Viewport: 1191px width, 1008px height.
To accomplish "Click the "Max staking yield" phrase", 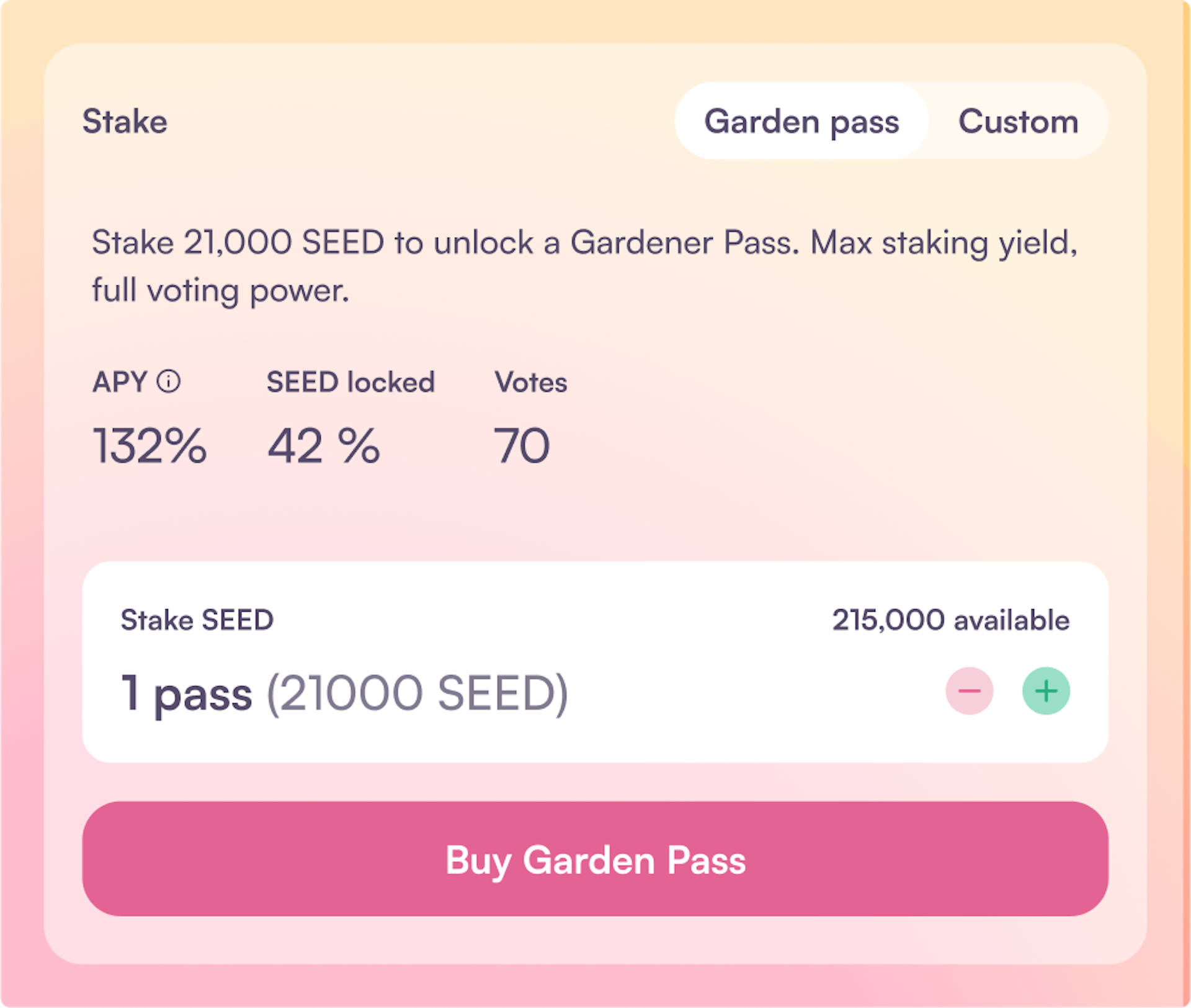I will tap(943, 242).
